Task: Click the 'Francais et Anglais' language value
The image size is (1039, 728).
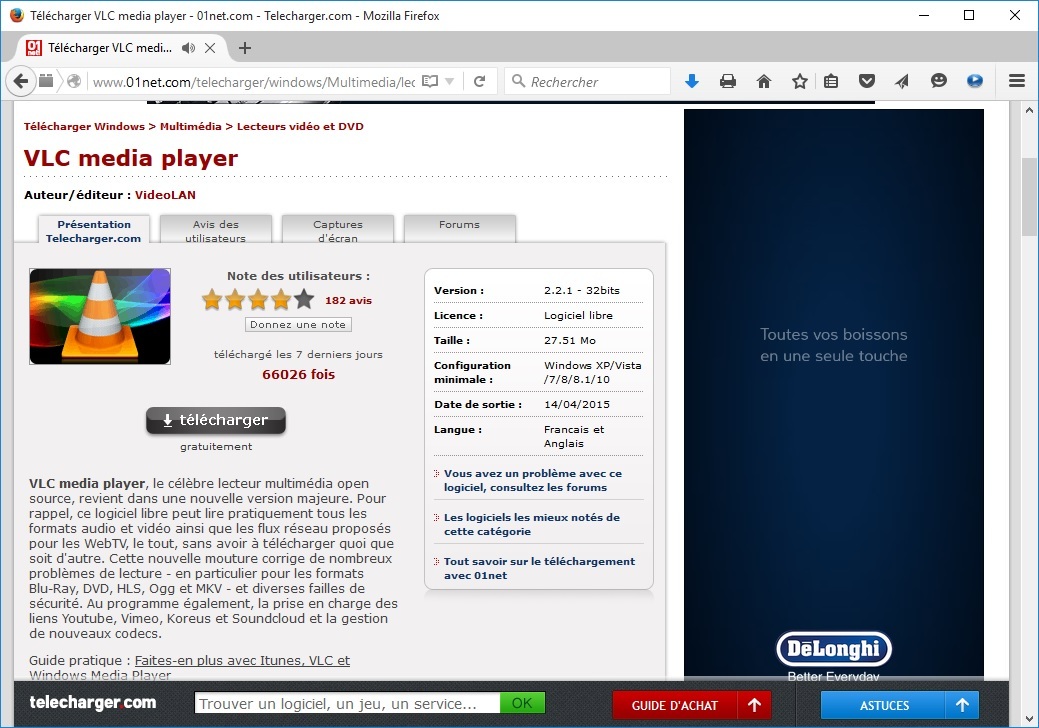Action: [574, 437]
